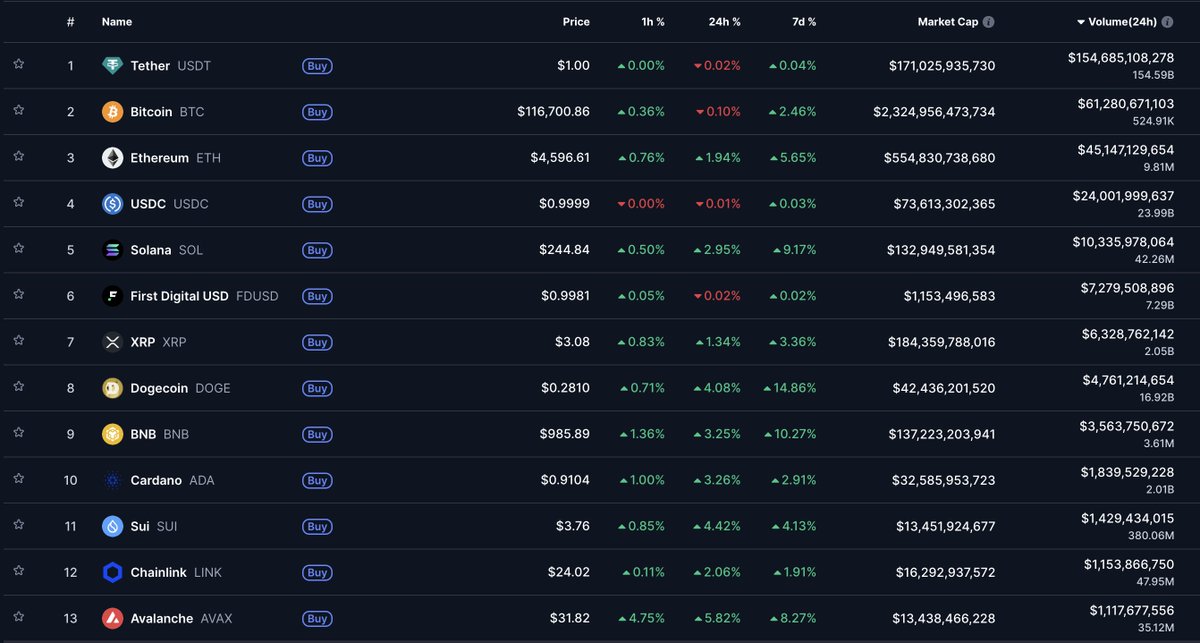Sort table by 7d % column
Screen dimensions: 1200x643
click(x=802, y=22)
